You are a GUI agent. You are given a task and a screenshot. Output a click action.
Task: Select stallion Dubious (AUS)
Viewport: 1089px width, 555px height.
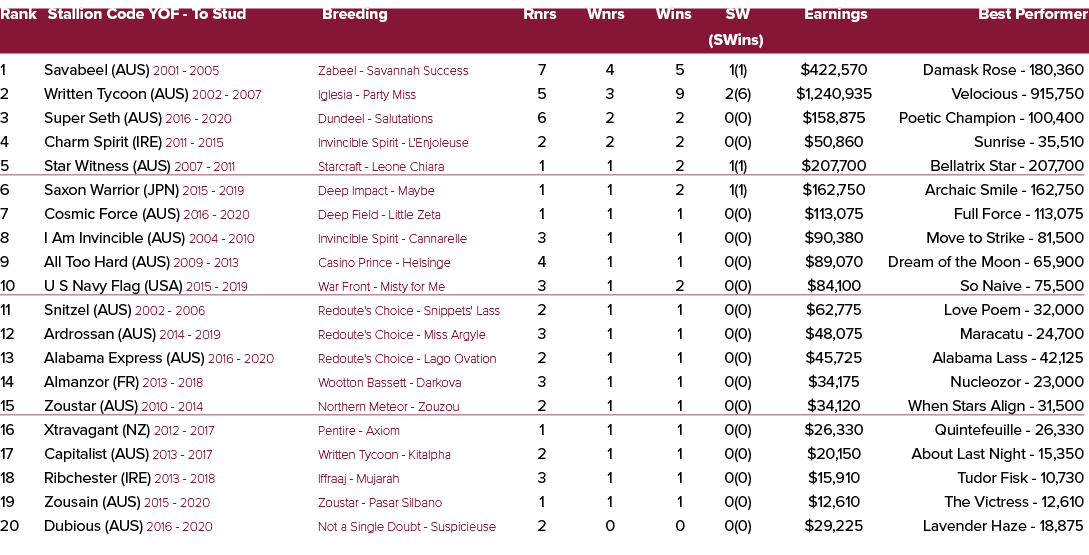93,527
